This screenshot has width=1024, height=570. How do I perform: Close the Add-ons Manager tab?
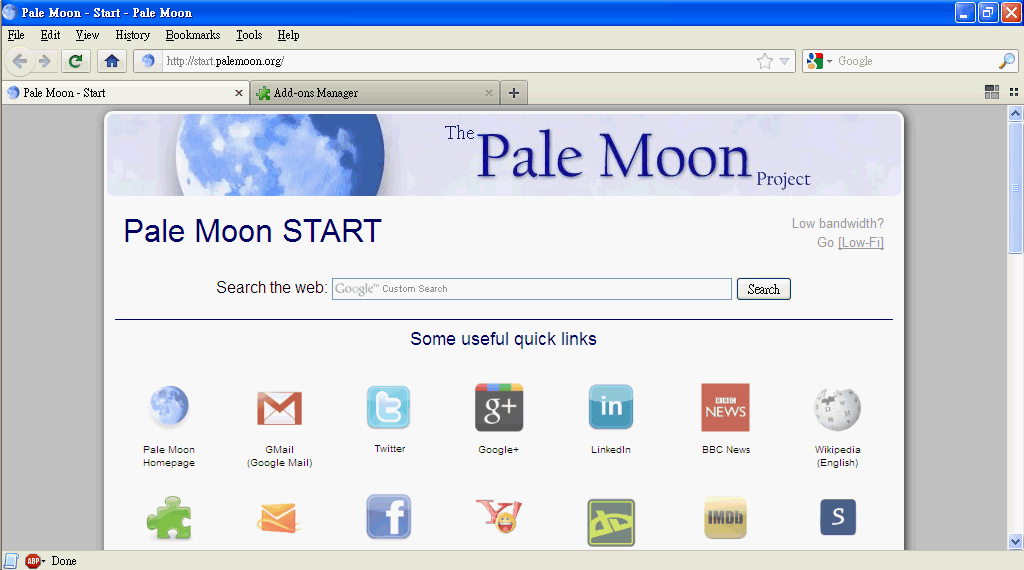click(488, 93)
